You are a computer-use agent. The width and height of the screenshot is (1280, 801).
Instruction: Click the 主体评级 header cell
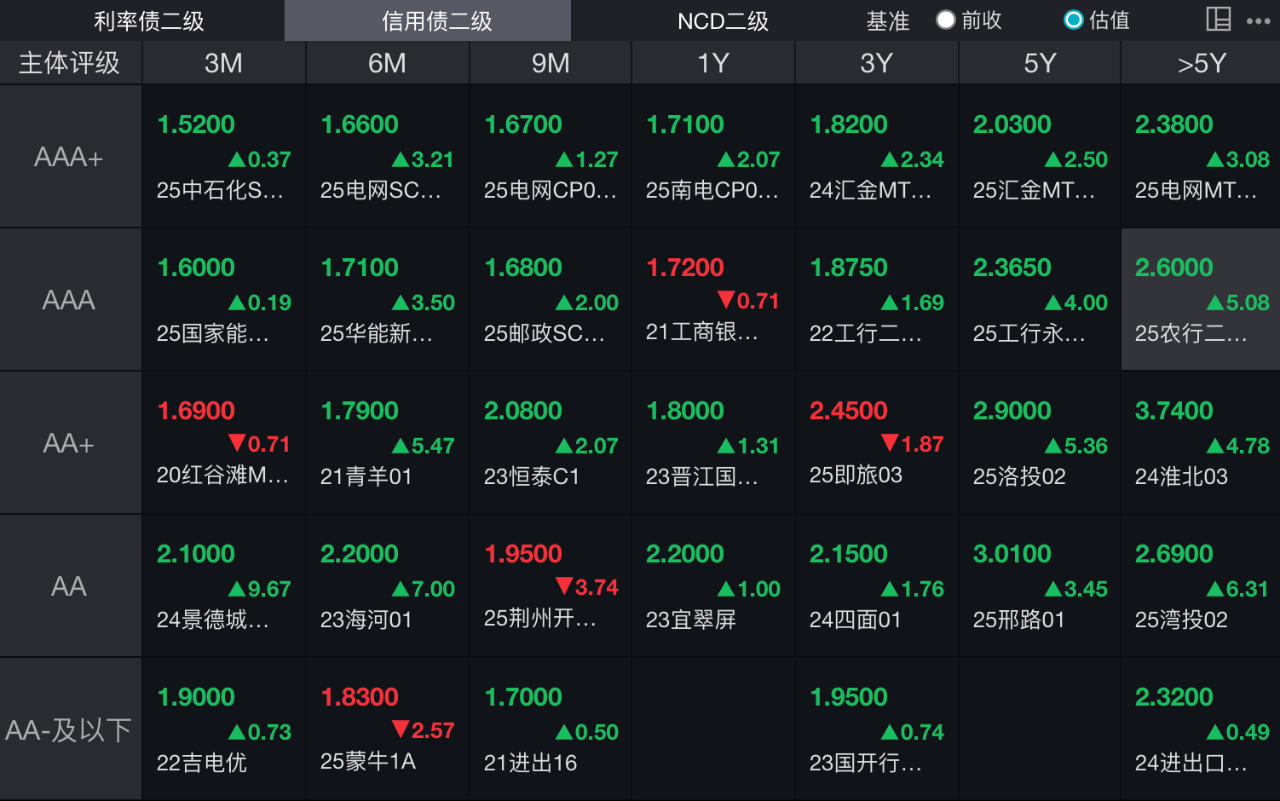(x=69, y=63)
